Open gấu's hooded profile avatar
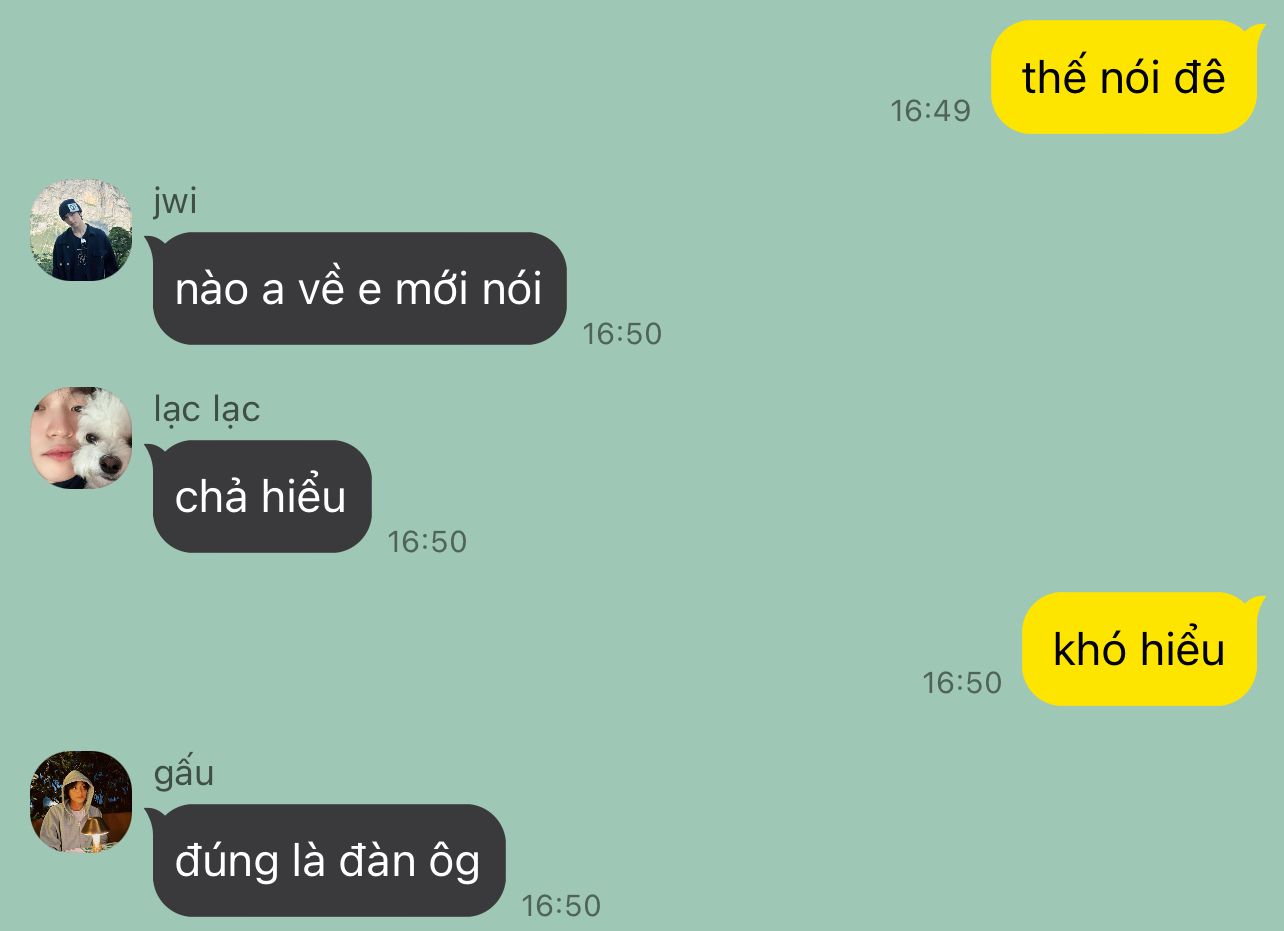 click(81, 802)
